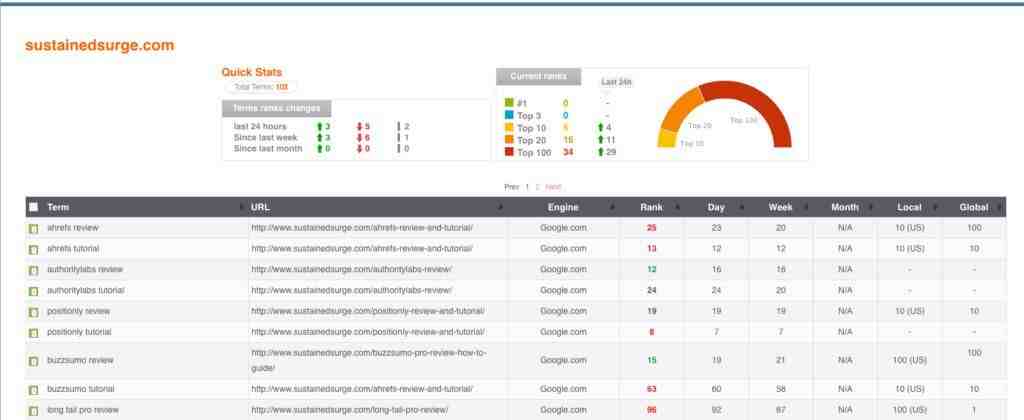1024x420 pixels.
Task: Click the 'long tail pro review' term
Action: click(x=83, y=410)
